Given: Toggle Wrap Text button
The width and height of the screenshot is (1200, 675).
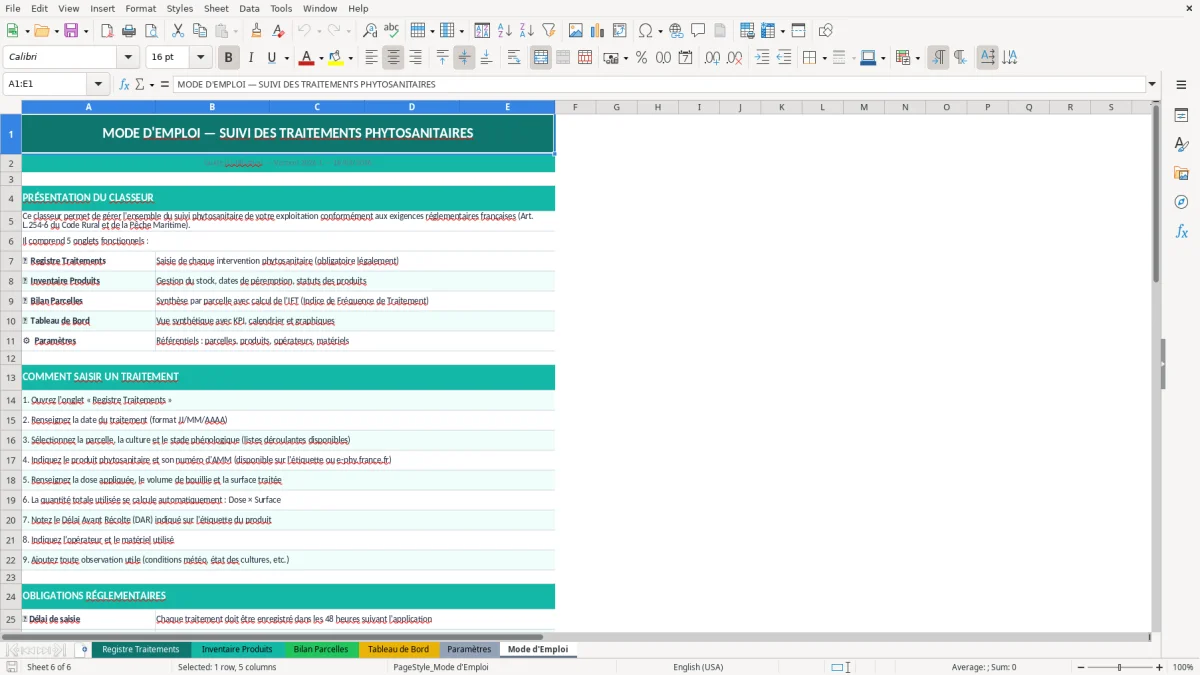Looking at the screenshot, I should point(514,58).
